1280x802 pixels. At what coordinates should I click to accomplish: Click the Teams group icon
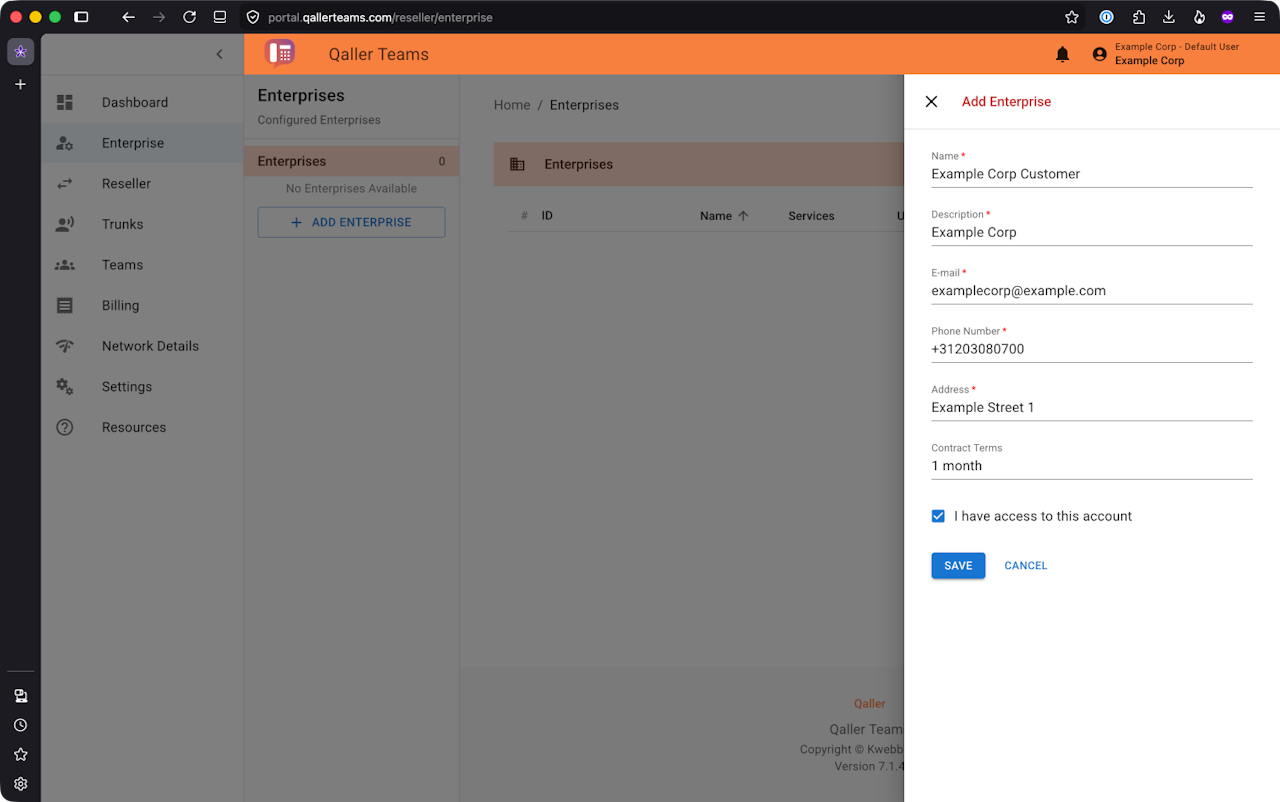(65, 265)
